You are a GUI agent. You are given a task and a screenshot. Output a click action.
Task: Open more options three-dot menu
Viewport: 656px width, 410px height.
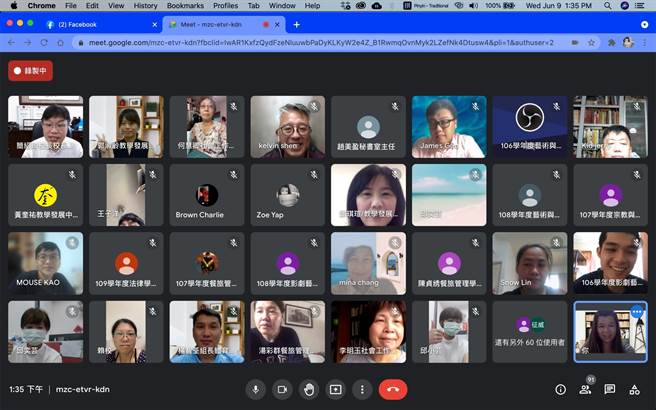[362, 389]
